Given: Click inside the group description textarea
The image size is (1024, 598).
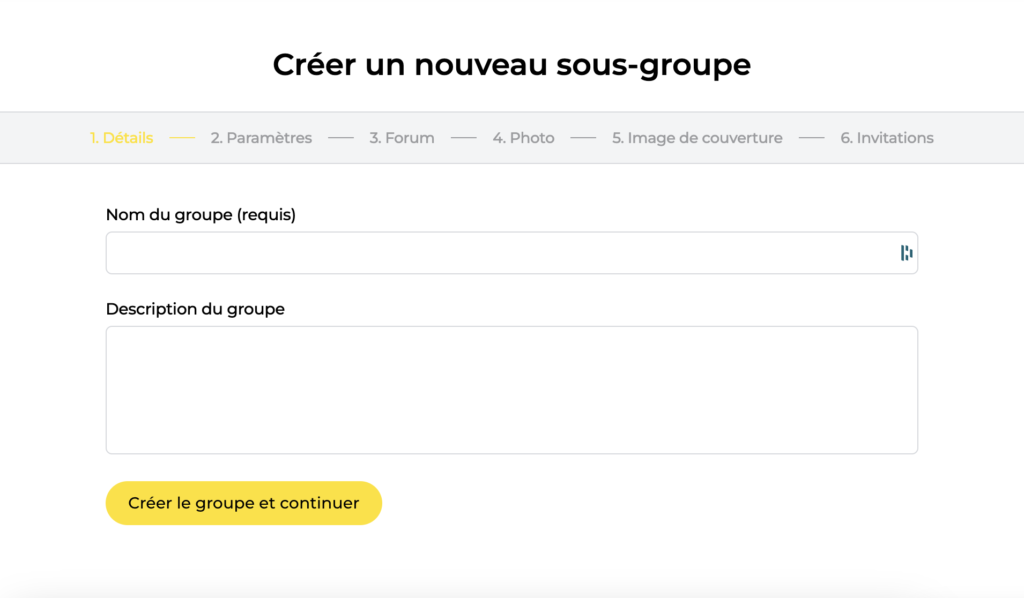Looking at the screenshot, I should coord(511,390).
